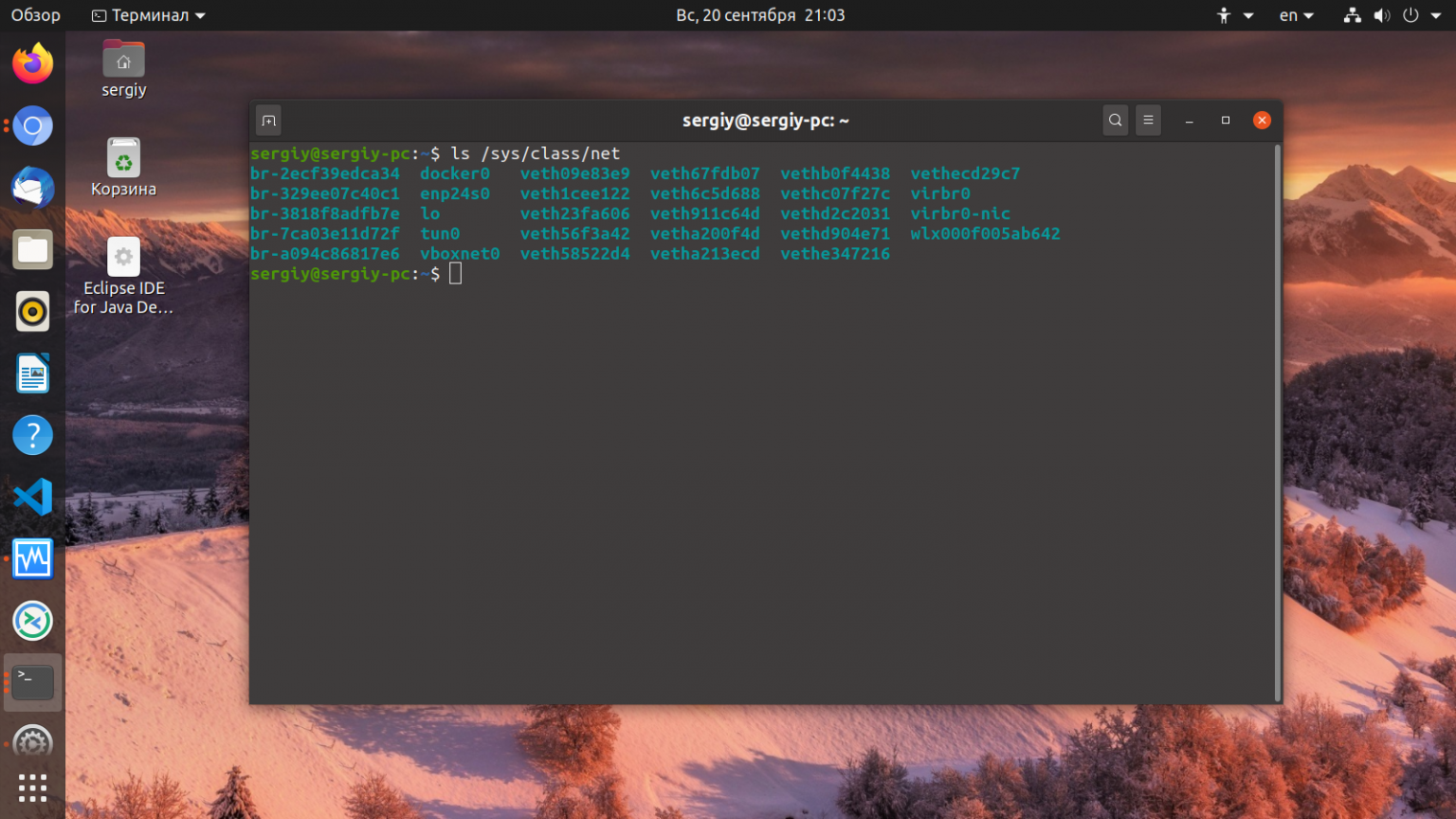Launch Rhythmbox music player from the dock

pyautogui.click(x=33, y=311)
